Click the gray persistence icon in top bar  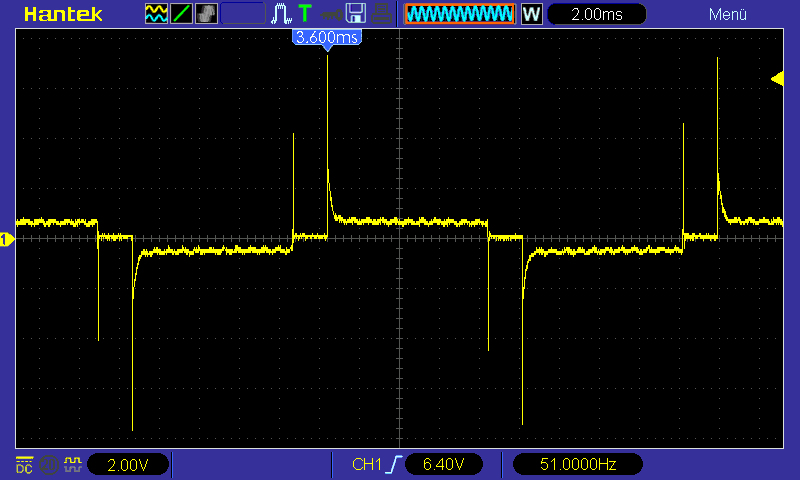206,14
